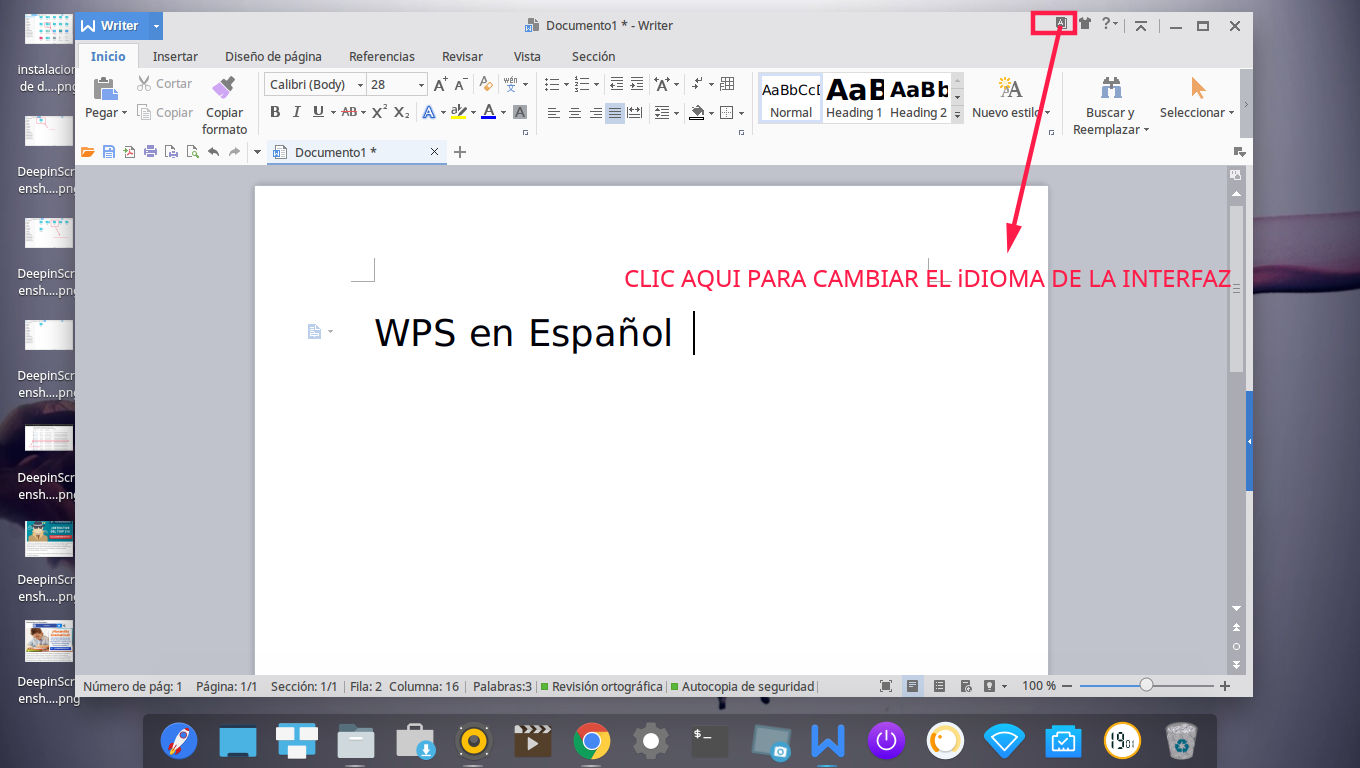Expand the font name Calibri dropdown

pyautogui.click(x=359, y=84)
